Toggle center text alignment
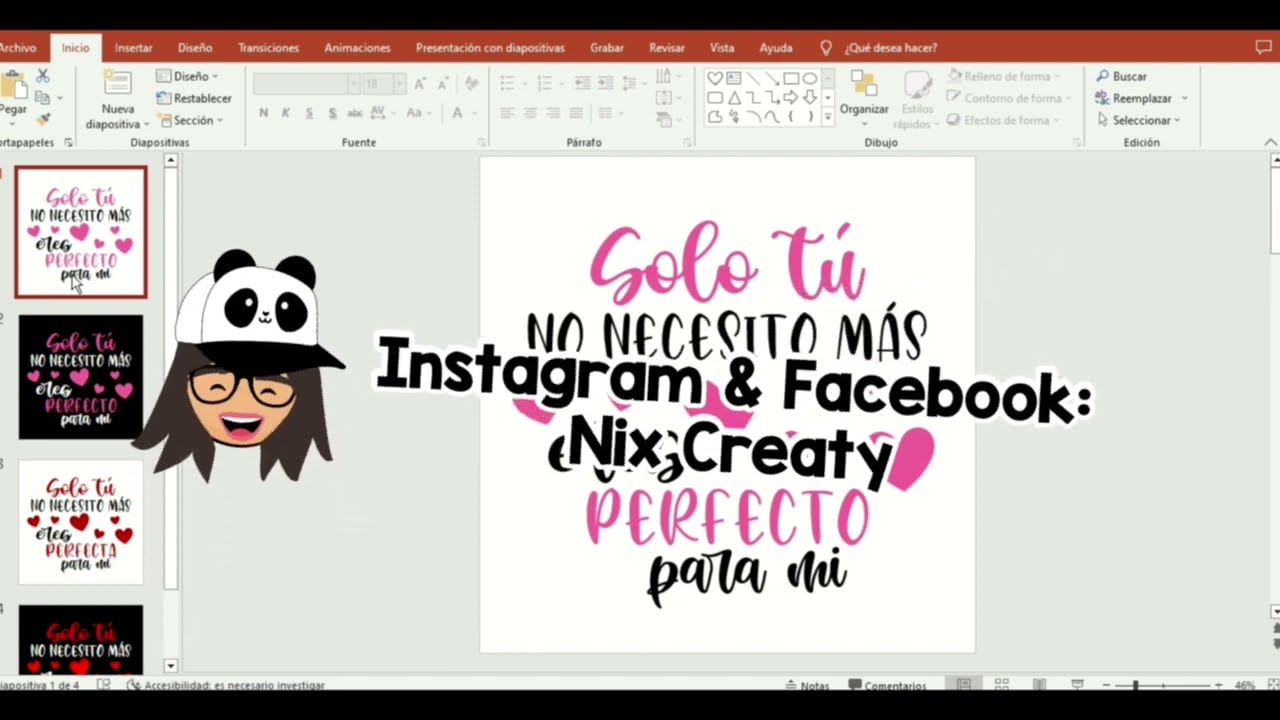This screenshot has width=1280, height=720. click(x=530, y=113)
